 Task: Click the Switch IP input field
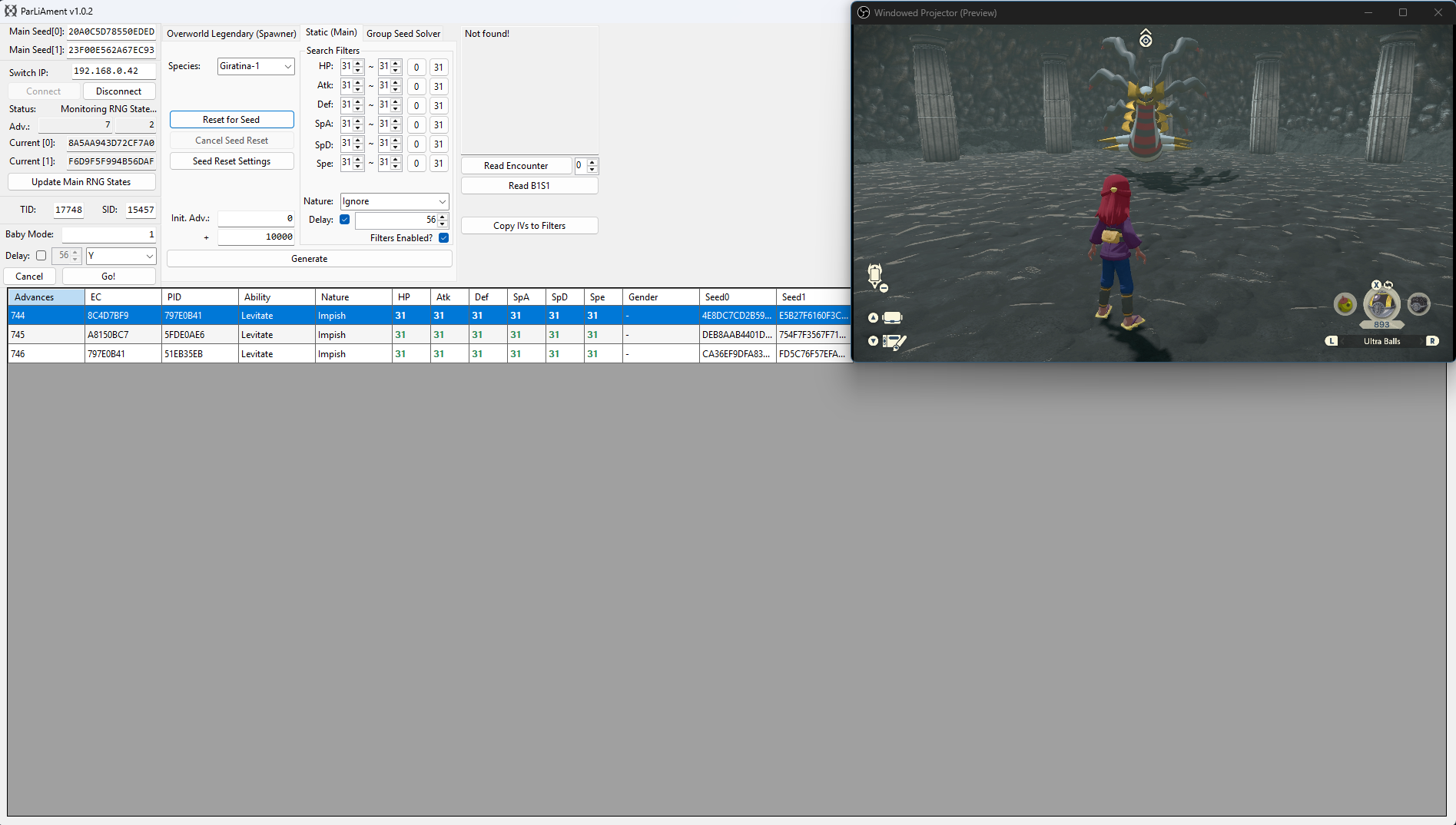114,71
